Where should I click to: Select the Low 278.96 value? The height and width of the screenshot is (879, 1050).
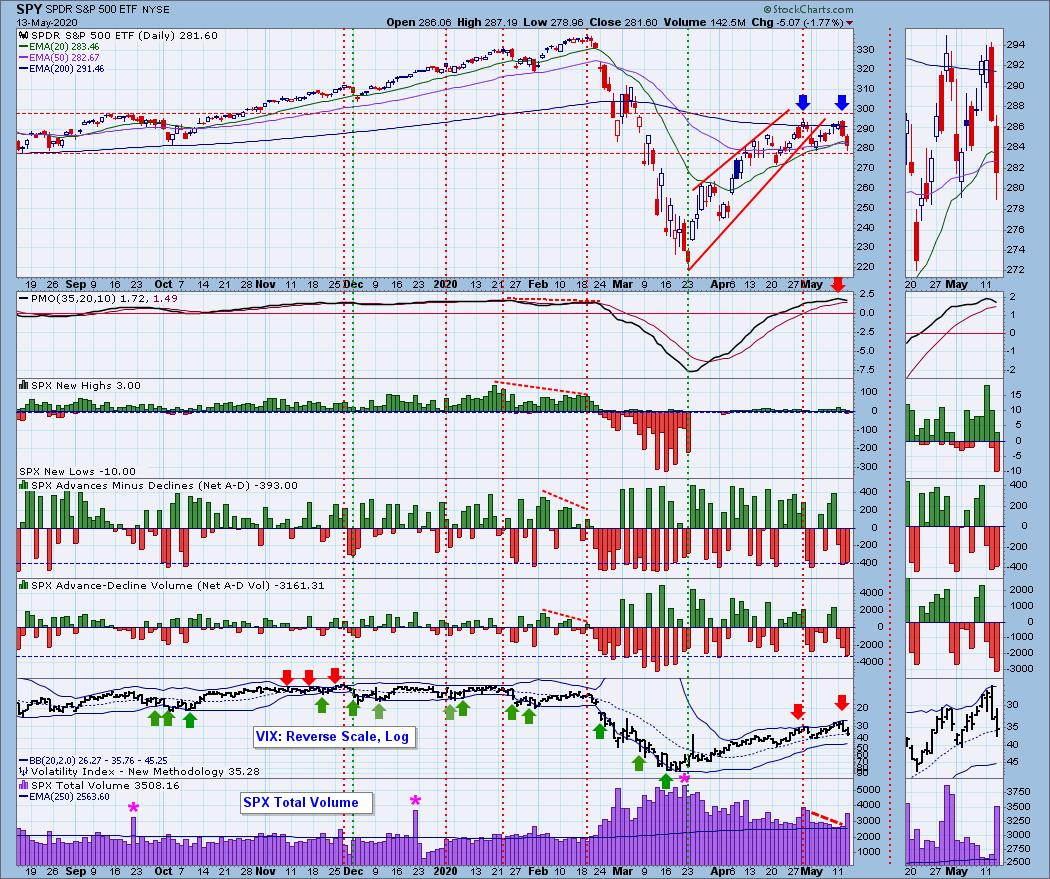(554, 22)
